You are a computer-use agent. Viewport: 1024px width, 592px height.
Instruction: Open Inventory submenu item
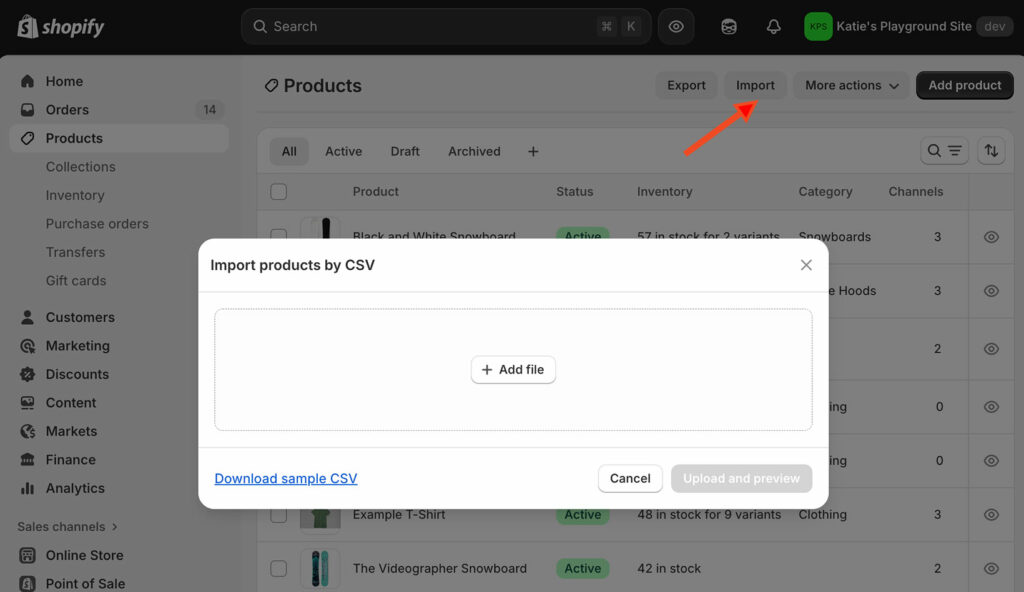click(x=75, y=195)
